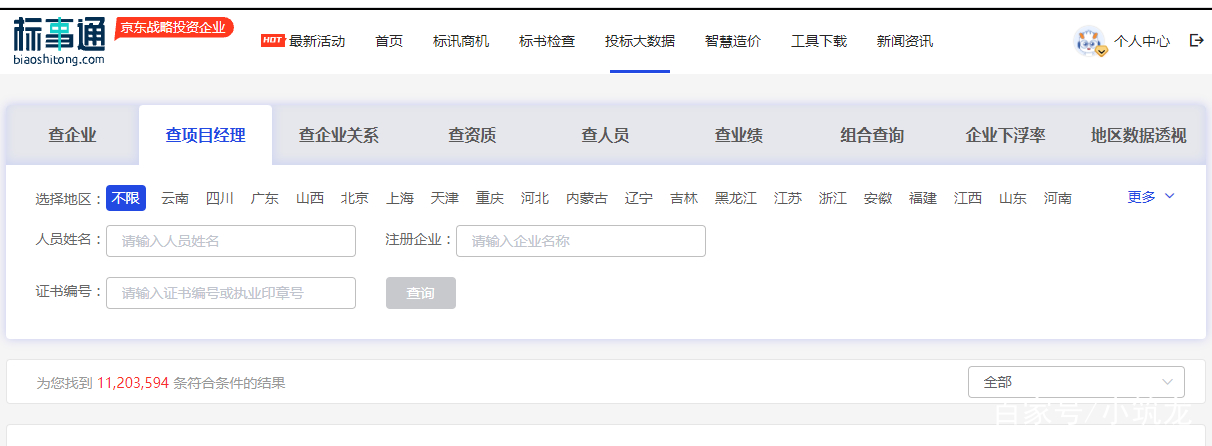
Task: Pick the 山西 region filter
Action: pyautogui.click(x=310, y=198)
